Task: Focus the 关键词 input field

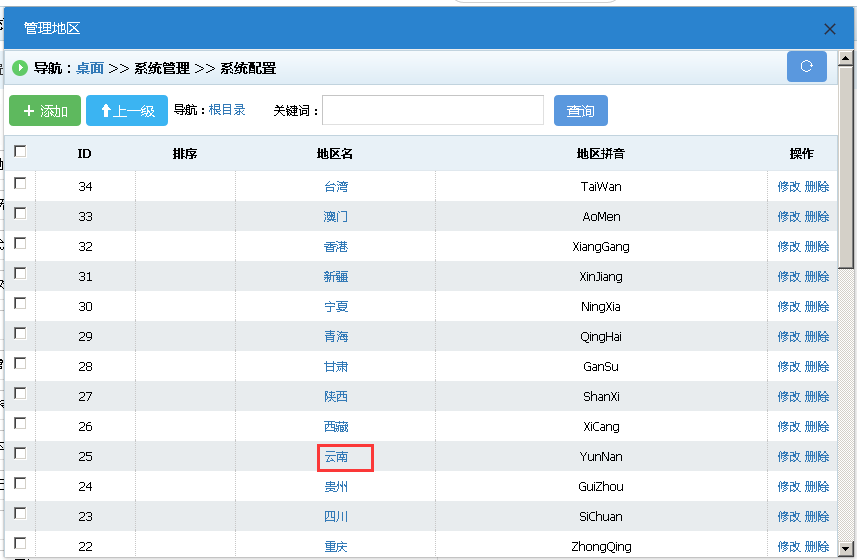Action: click(432, 110)
